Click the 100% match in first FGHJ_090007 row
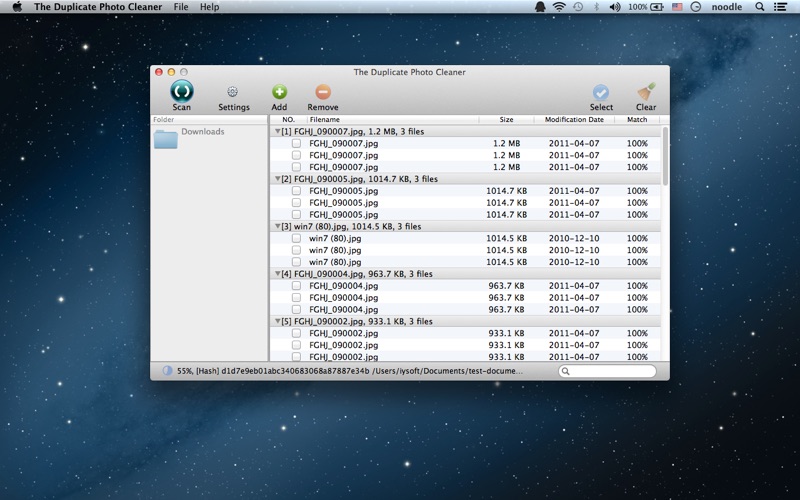 [637, 143]
